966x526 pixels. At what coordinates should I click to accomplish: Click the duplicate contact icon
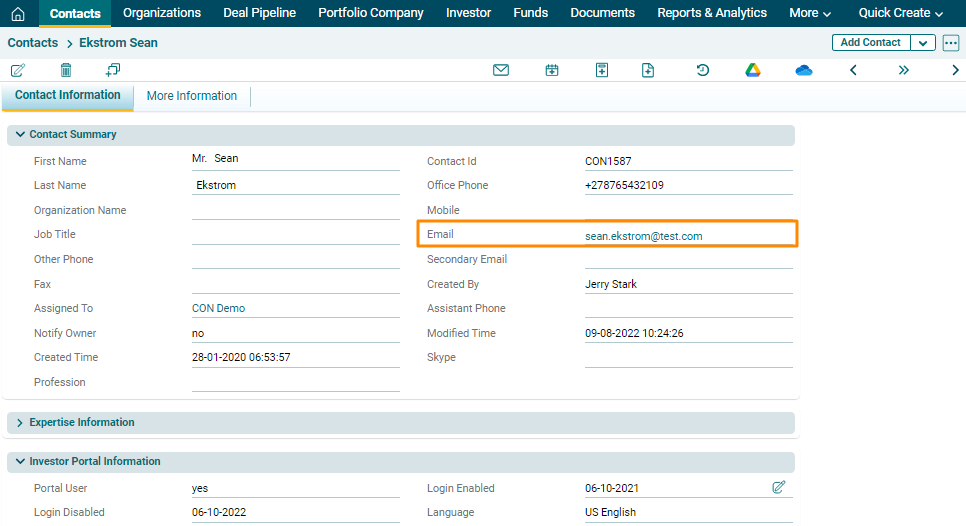click(x=112, y=70)
